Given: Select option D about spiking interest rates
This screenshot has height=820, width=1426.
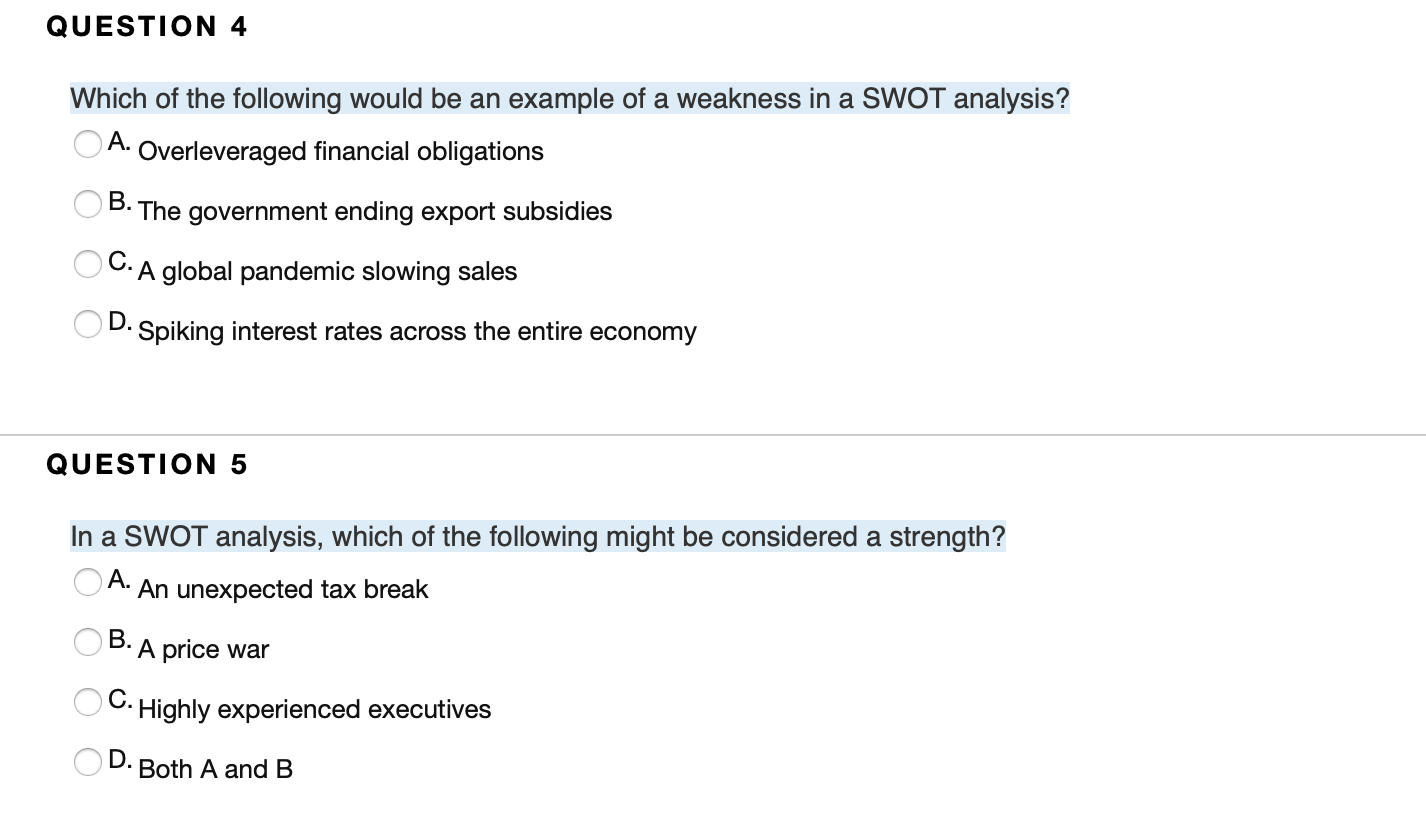Looking at the screenshot, I should [x=86, y=324].
